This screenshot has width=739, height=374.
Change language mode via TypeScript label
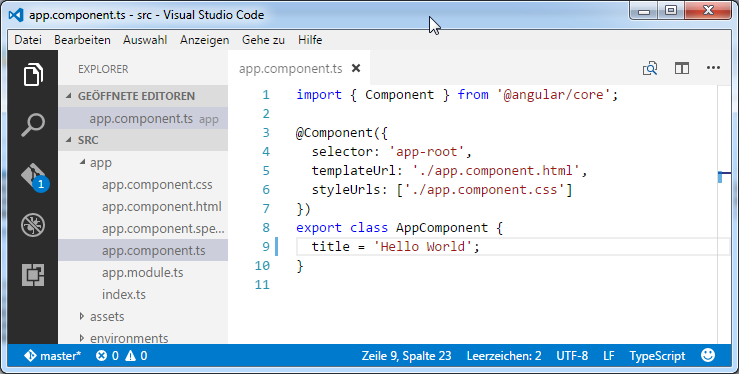pyautogui.click(x=657, y=356)
